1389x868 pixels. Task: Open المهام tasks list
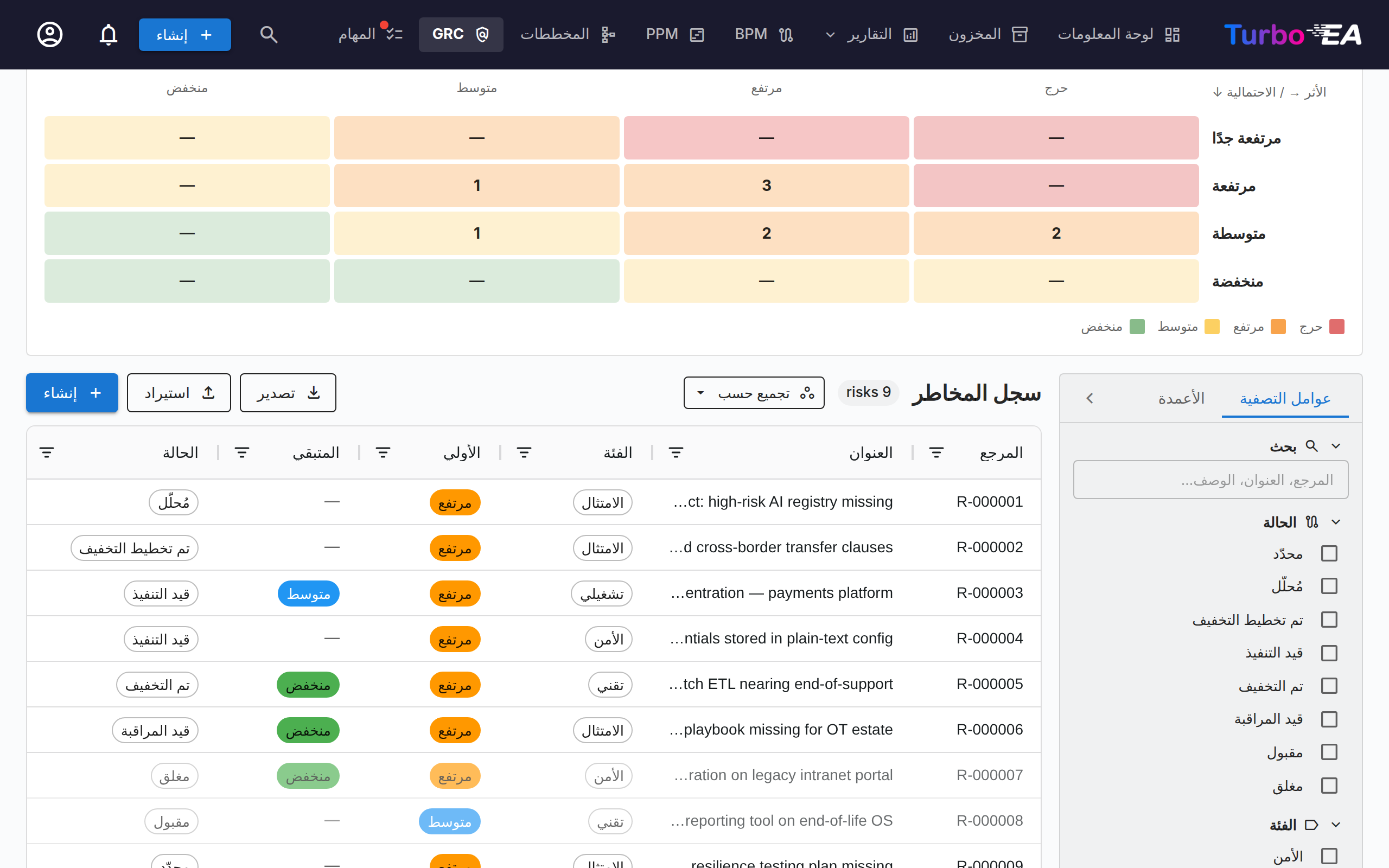(x=370, y=34)
